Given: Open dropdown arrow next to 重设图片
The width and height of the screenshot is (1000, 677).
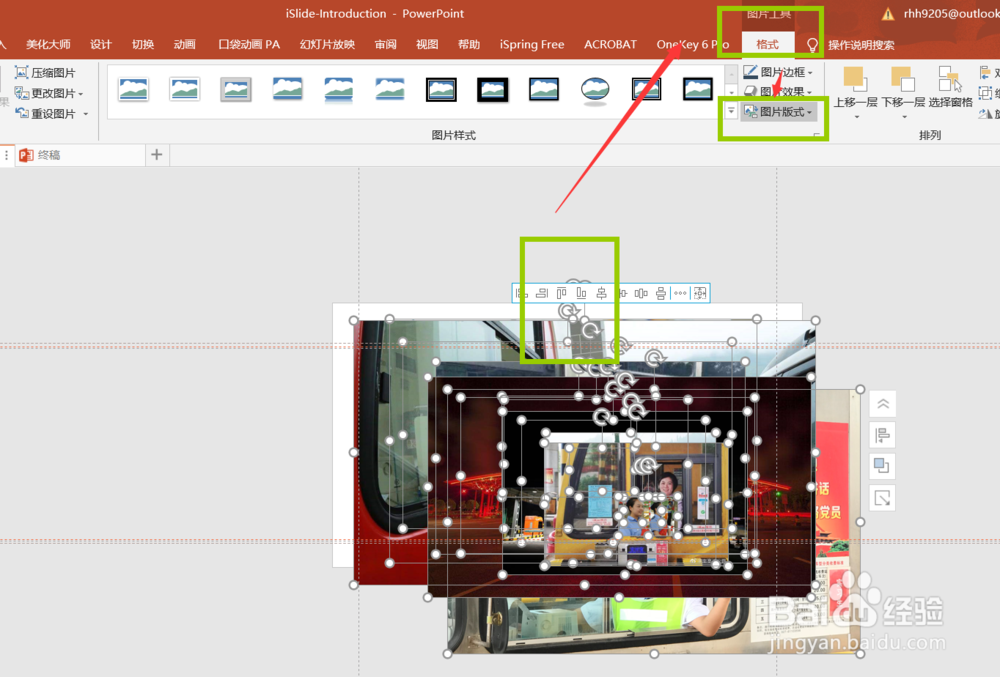Looking at the screenshot, I should pyautogui.click(x=85, y=114).
